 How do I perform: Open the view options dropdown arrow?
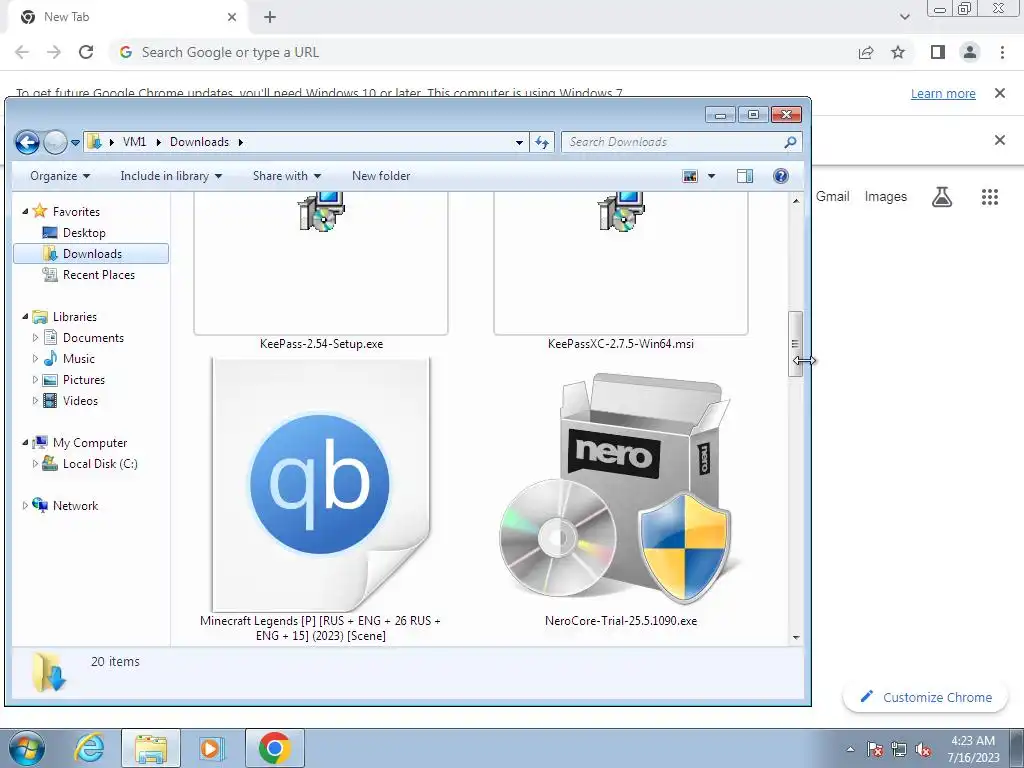point(712,176)
